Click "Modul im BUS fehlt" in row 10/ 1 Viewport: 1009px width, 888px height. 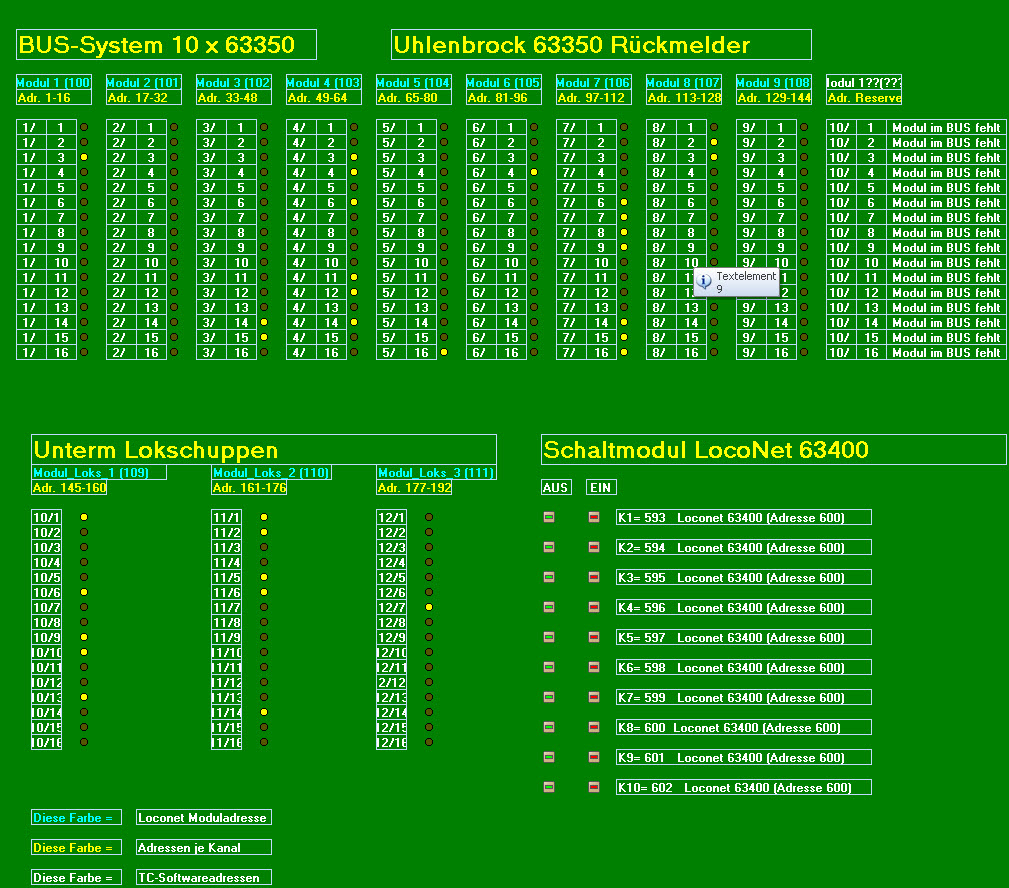(x=946, y=127)
